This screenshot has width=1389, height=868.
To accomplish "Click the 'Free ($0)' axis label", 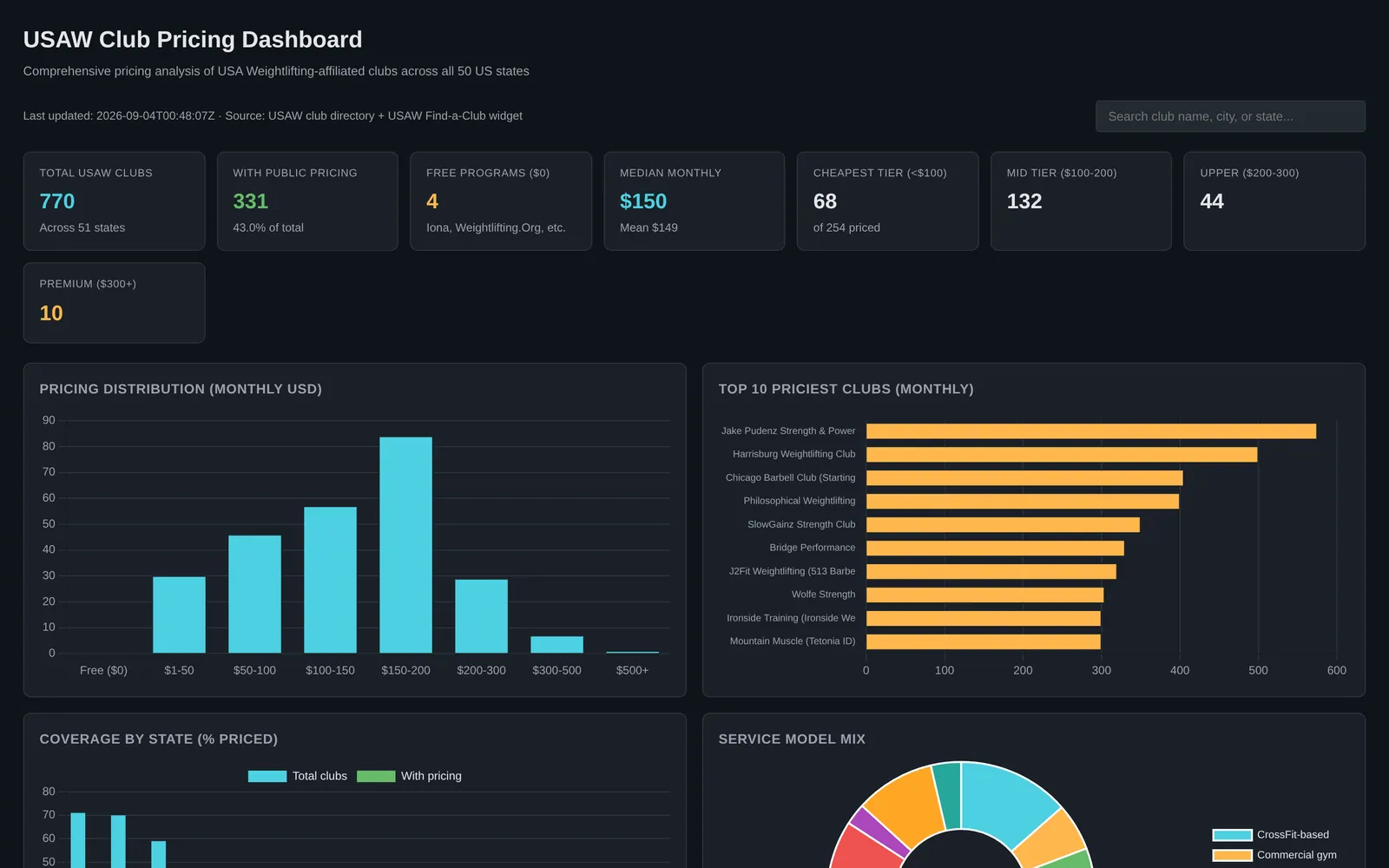I will click(x=103, y=671).
